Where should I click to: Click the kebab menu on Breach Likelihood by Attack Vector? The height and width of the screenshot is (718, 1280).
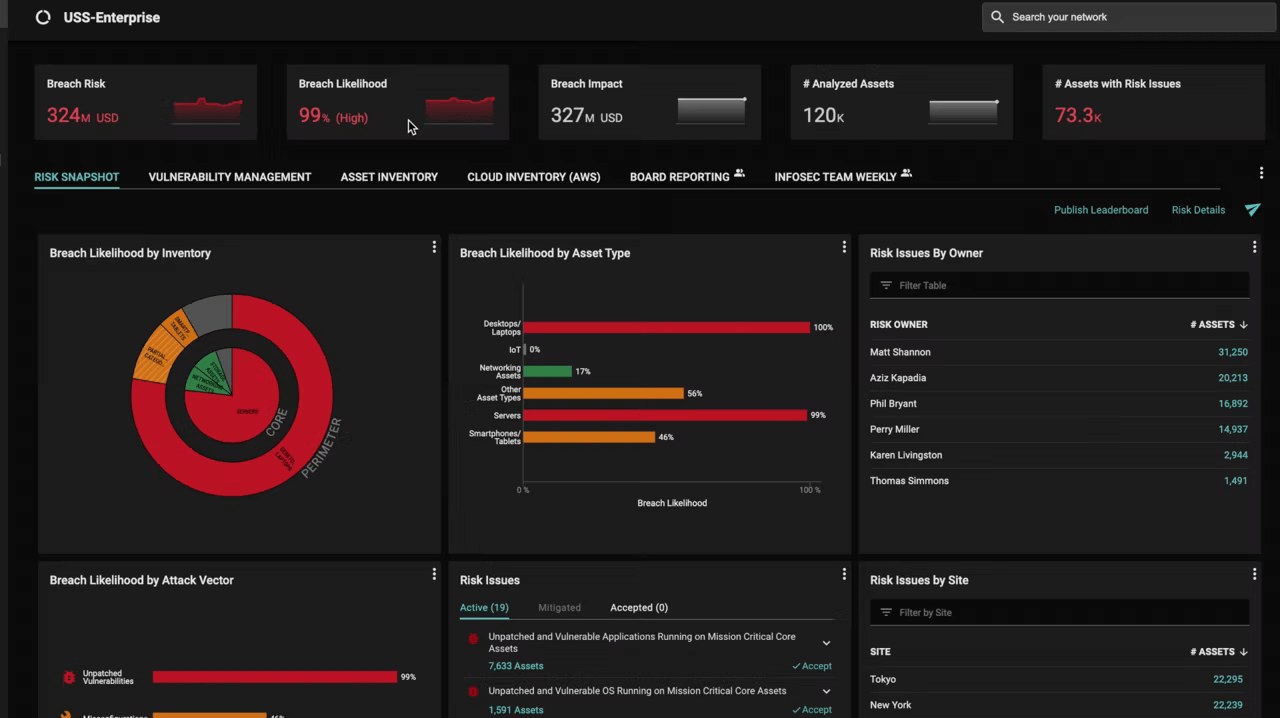(x=434, y=573)
